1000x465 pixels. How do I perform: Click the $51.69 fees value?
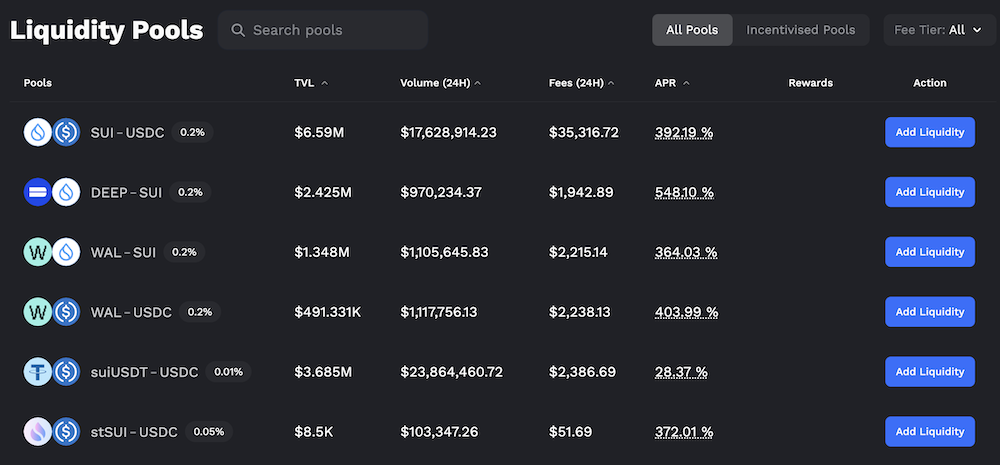pos(570,431)
